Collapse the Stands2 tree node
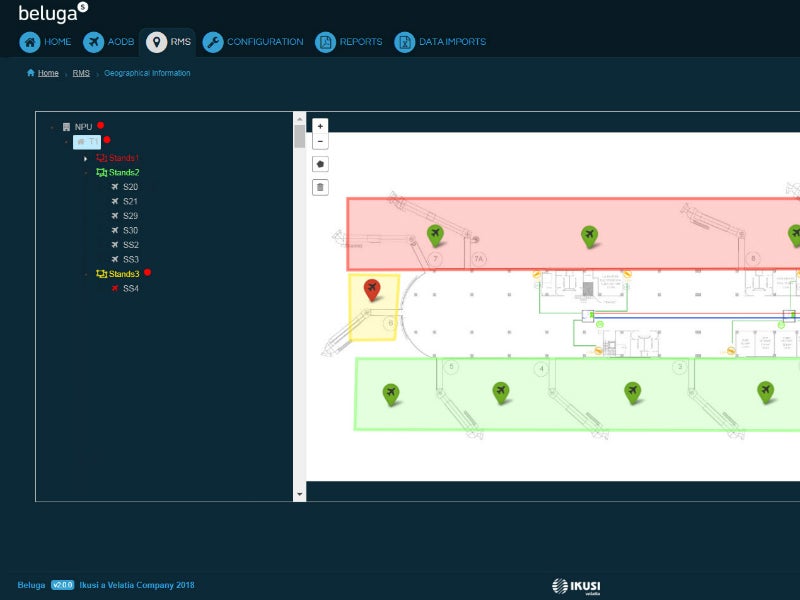The image size is (800, 600). (86, 173)
